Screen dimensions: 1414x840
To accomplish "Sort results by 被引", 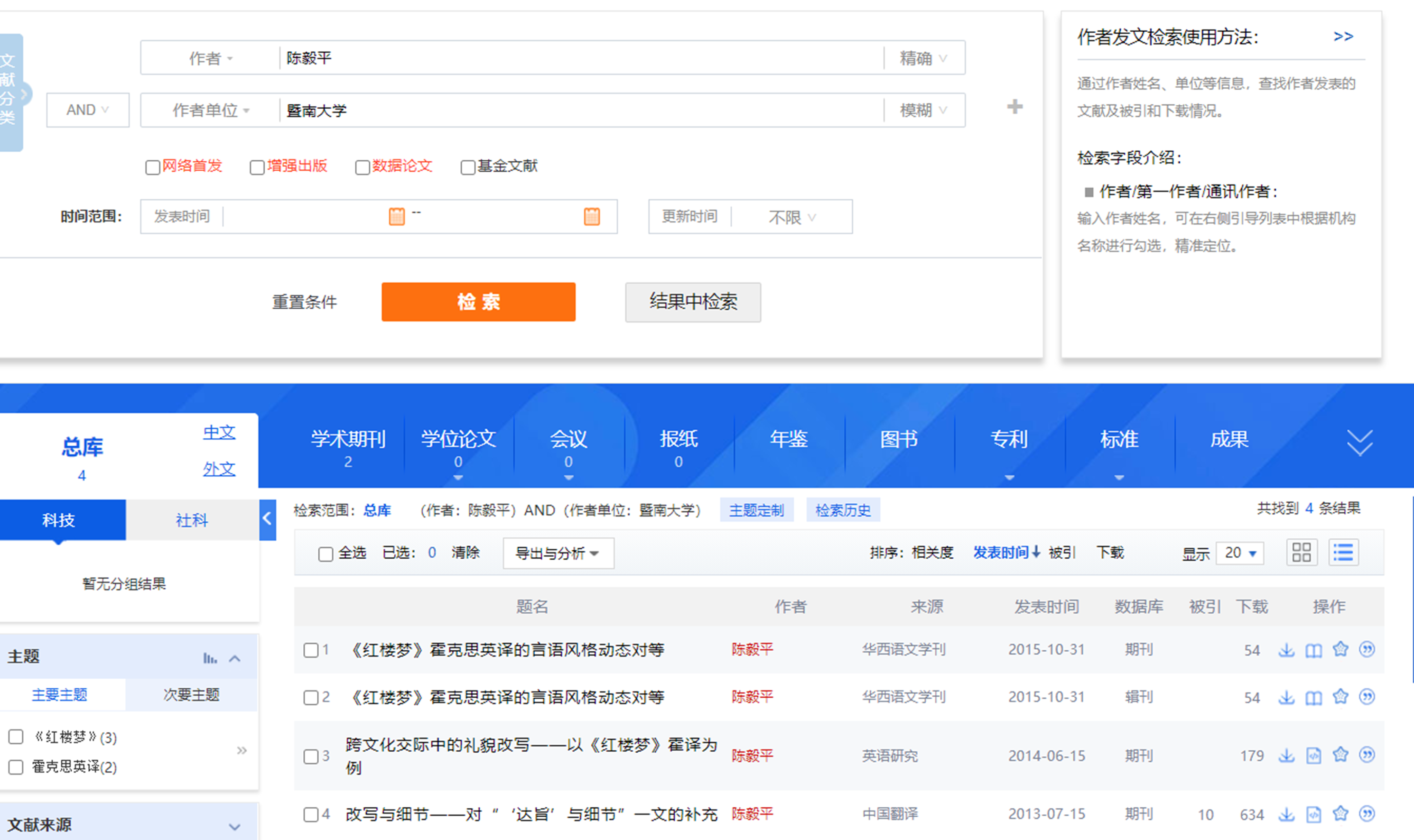I will [x=1062, y=553].
